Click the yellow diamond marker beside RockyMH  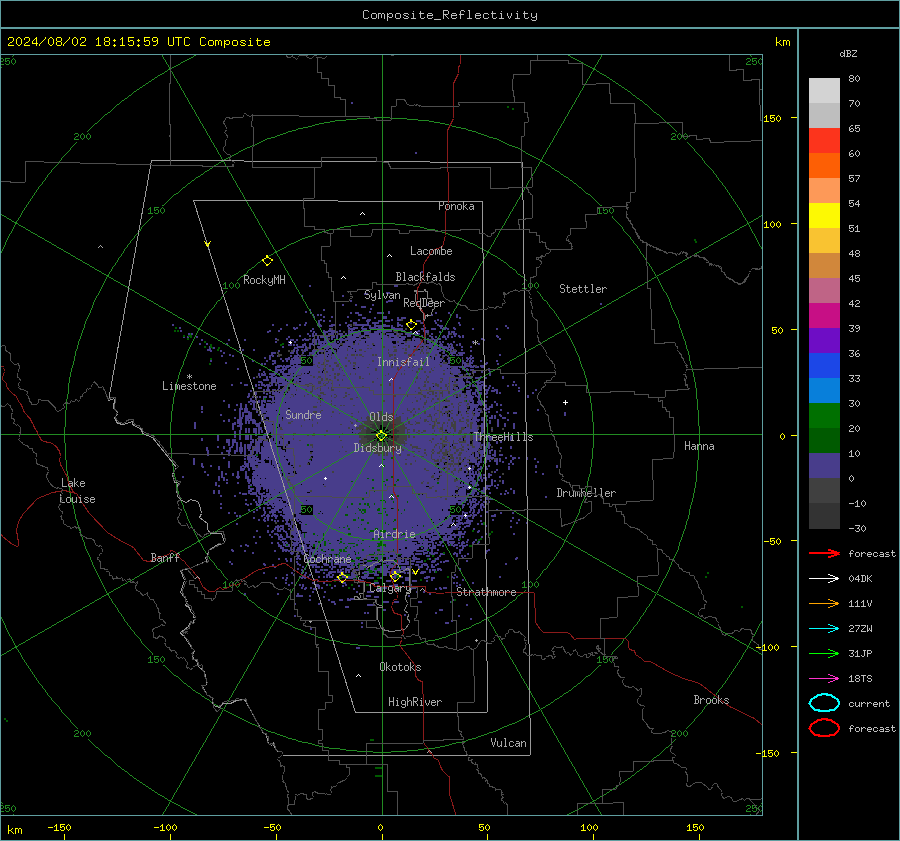pos(267,261)
